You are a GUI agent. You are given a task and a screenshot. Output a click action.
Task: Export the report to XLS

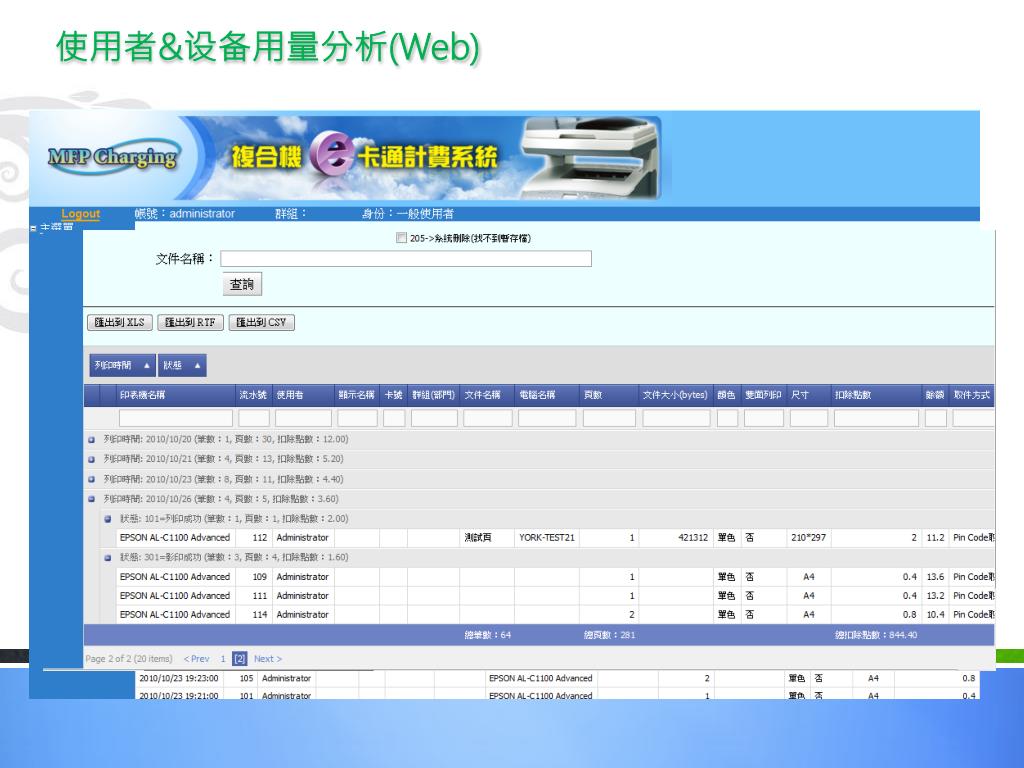[x=120, y=323]
